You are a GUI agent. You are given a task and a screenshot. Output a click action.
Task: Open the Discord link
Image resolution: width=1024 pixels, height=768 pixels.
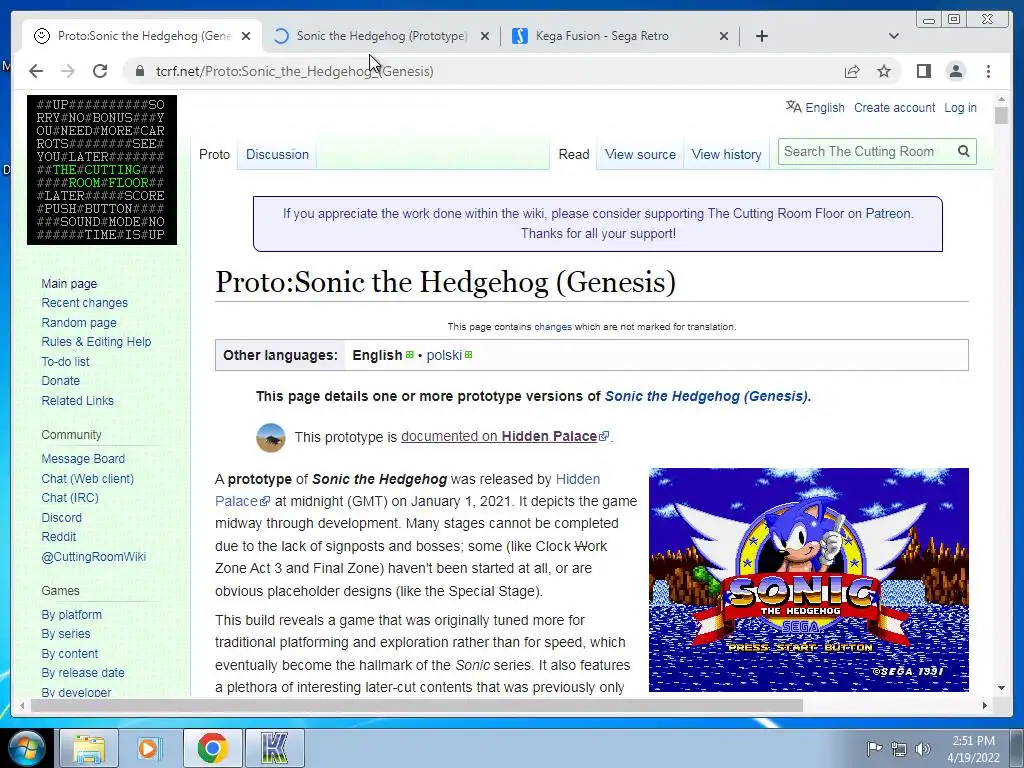tap(61, 517)
